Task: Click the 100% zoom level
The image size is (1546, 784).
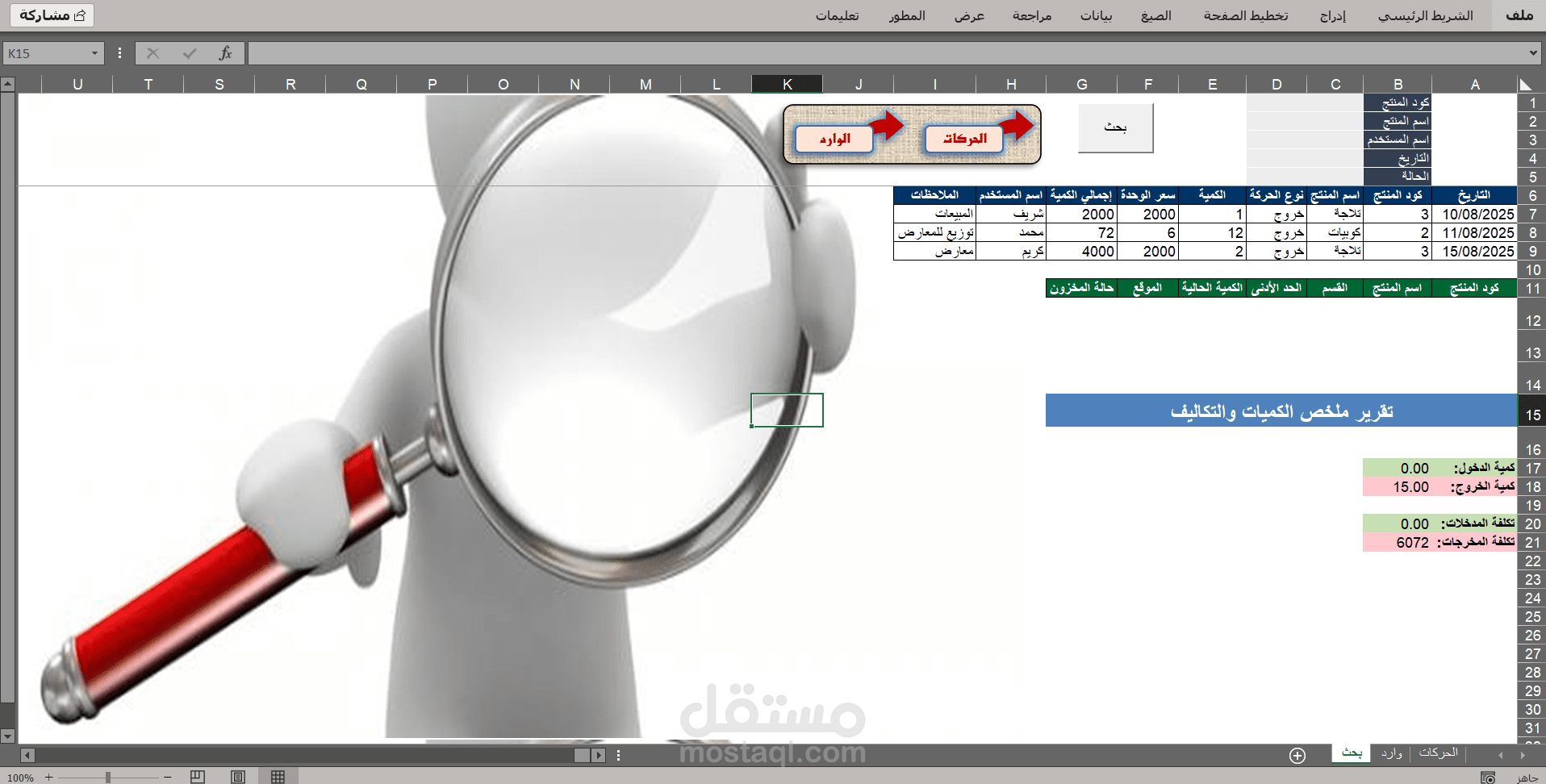Action: point(20,778)
